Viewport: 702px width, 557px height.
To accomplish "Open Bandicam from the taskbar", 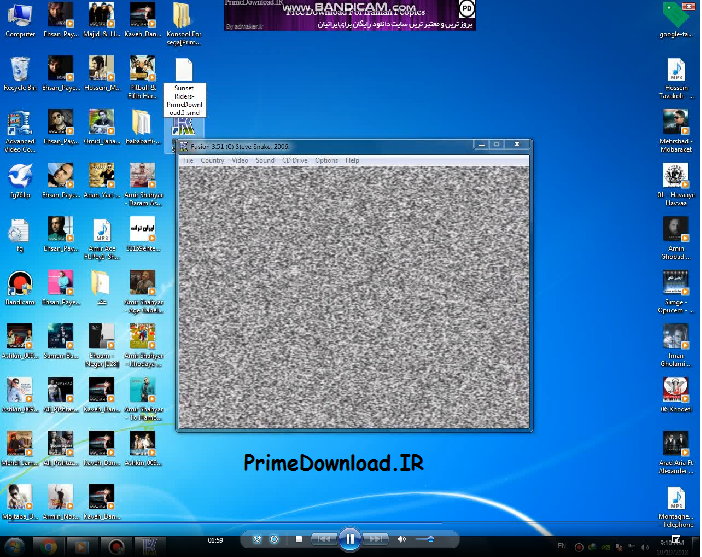I will point(116,547).
